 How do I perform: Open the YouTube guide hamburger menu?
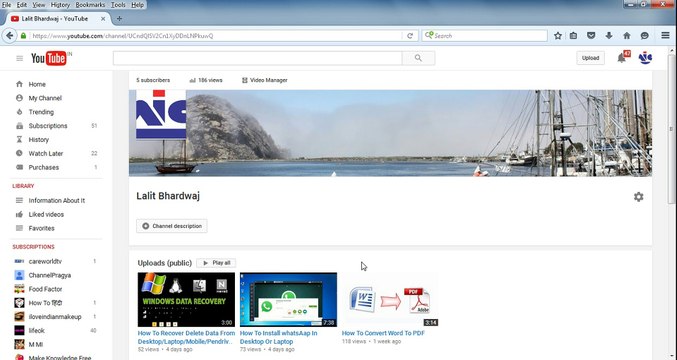19,58
